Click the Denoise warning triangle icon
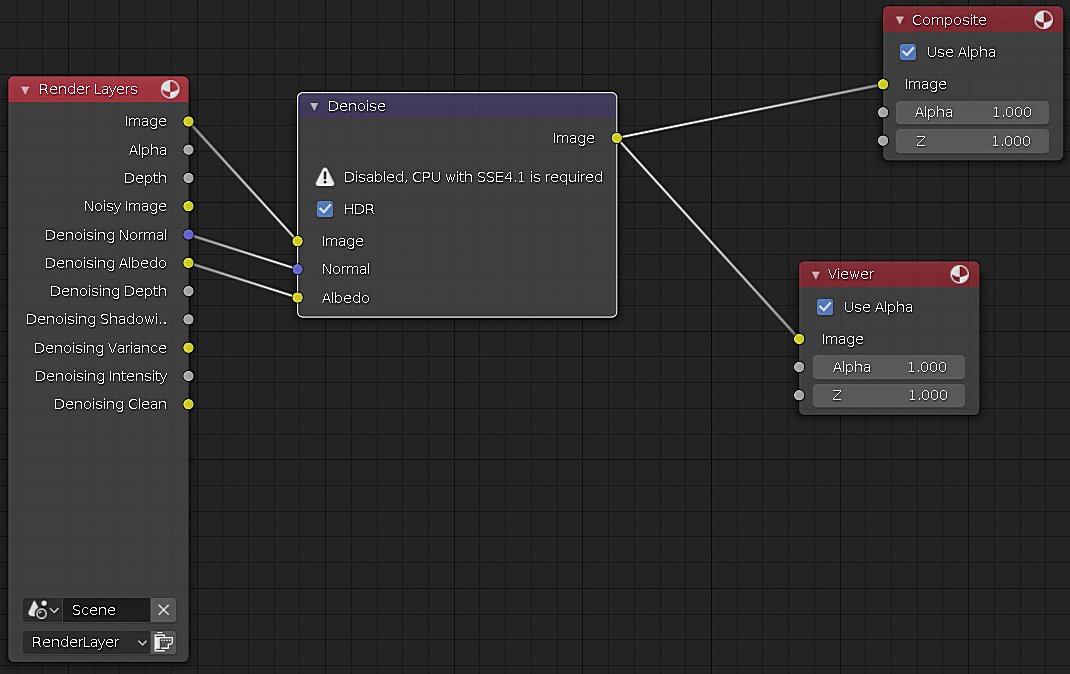The image size is (1070, 674). pos(324,177)
